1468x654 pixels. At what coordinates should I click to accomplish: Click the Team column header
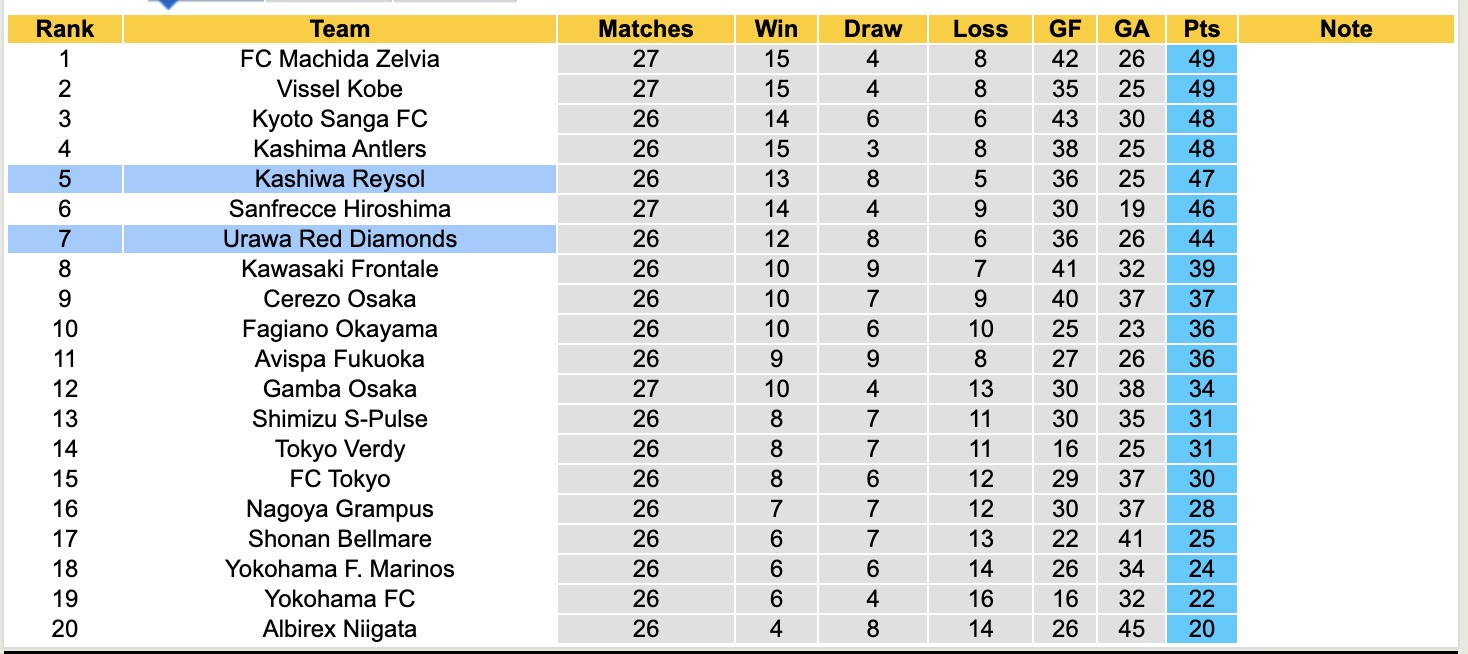click(340, 29)
